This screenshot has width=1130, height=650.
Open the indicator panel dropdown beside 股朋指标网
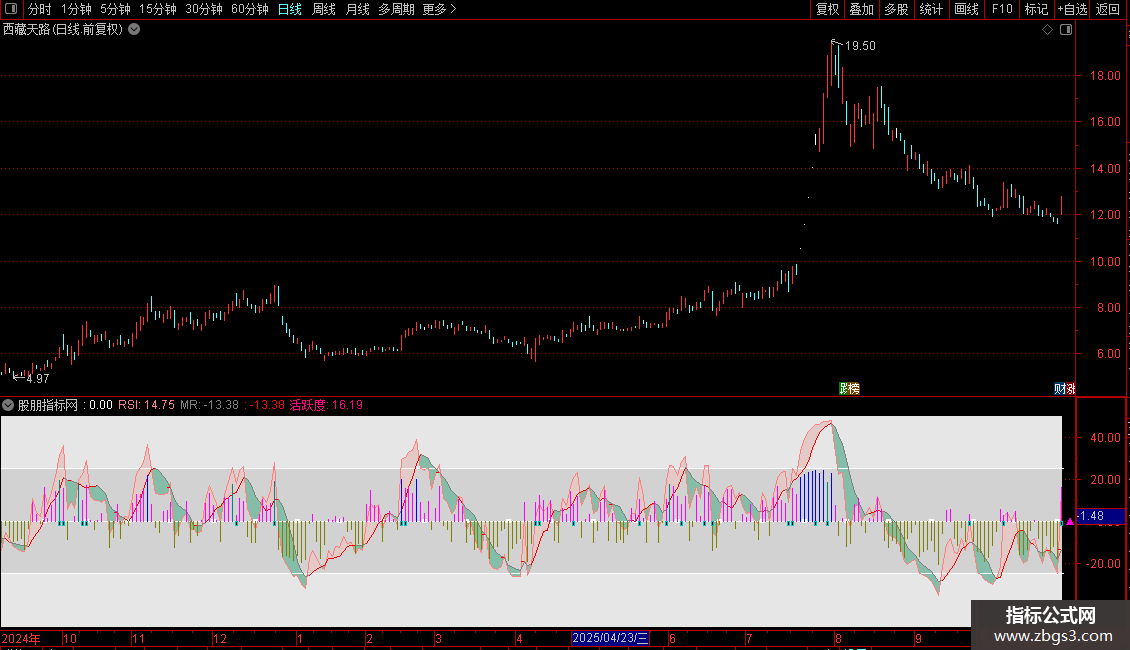click(x=8, y=405)
